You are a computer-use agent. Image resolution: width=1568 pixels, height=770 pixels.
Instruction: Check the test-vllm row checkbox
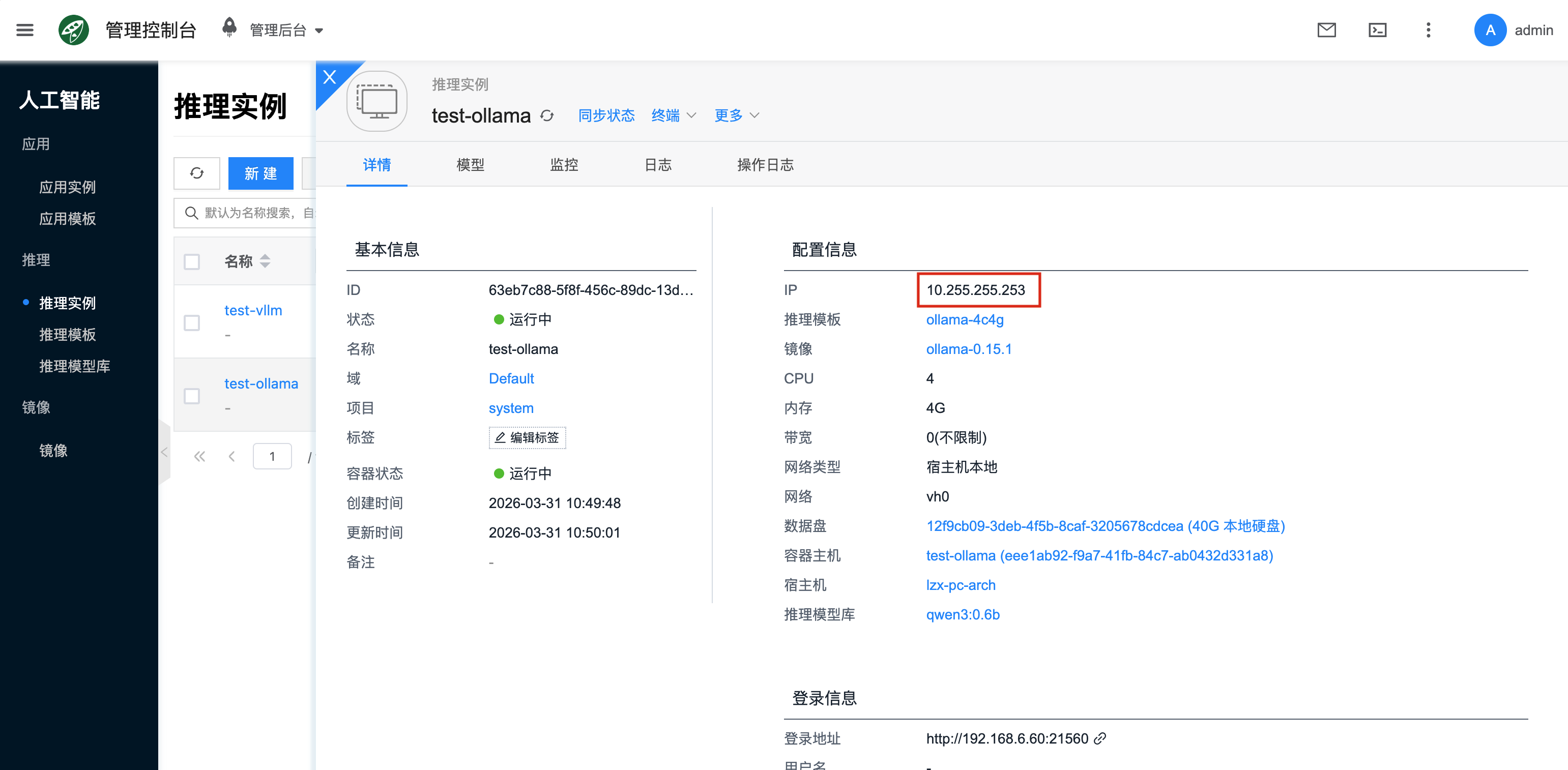pyautogui.click(x=192, y=322)
